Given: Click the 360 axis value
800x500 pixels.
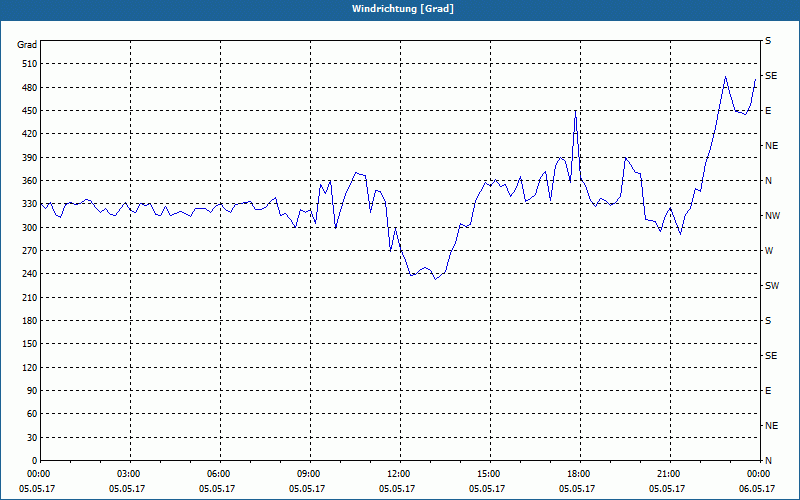Looking at the screenshot, I should (29, 181).
